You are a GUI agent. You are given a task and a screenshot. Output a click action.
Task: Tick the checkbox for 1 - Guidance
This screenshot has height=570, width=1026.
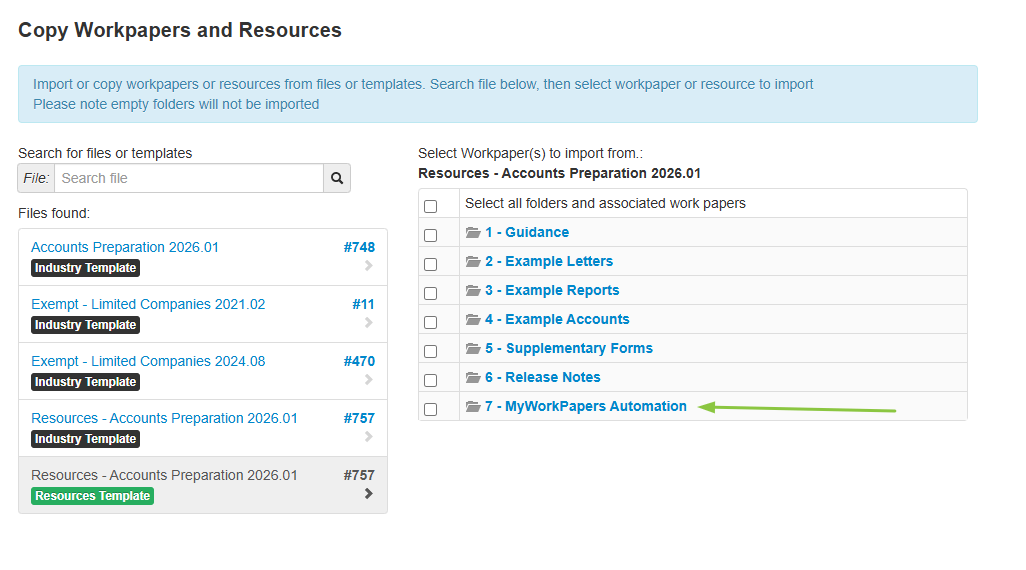(x=431, y=235)
